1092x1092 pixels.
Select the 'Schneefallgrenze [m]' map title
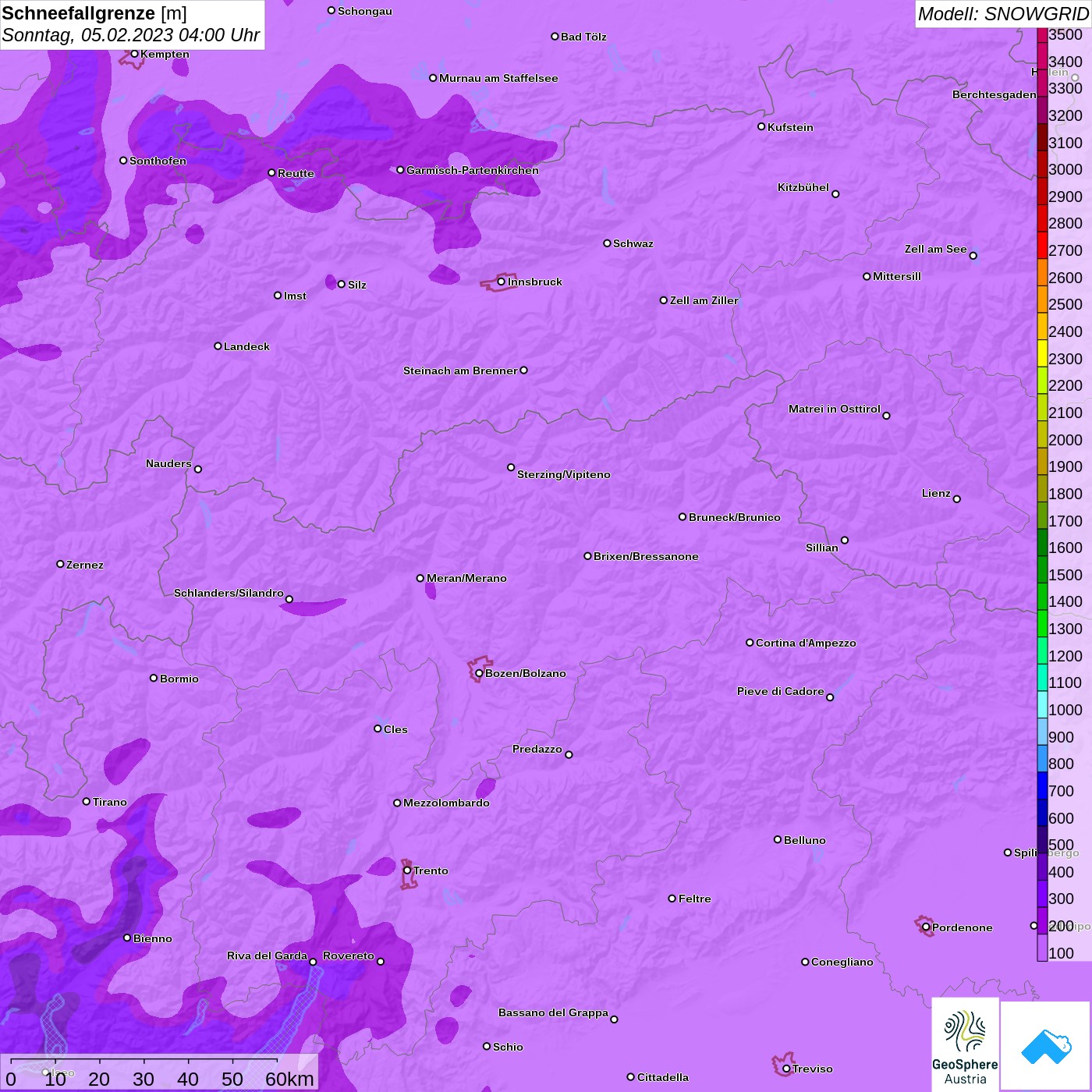[x=94, y=13]
